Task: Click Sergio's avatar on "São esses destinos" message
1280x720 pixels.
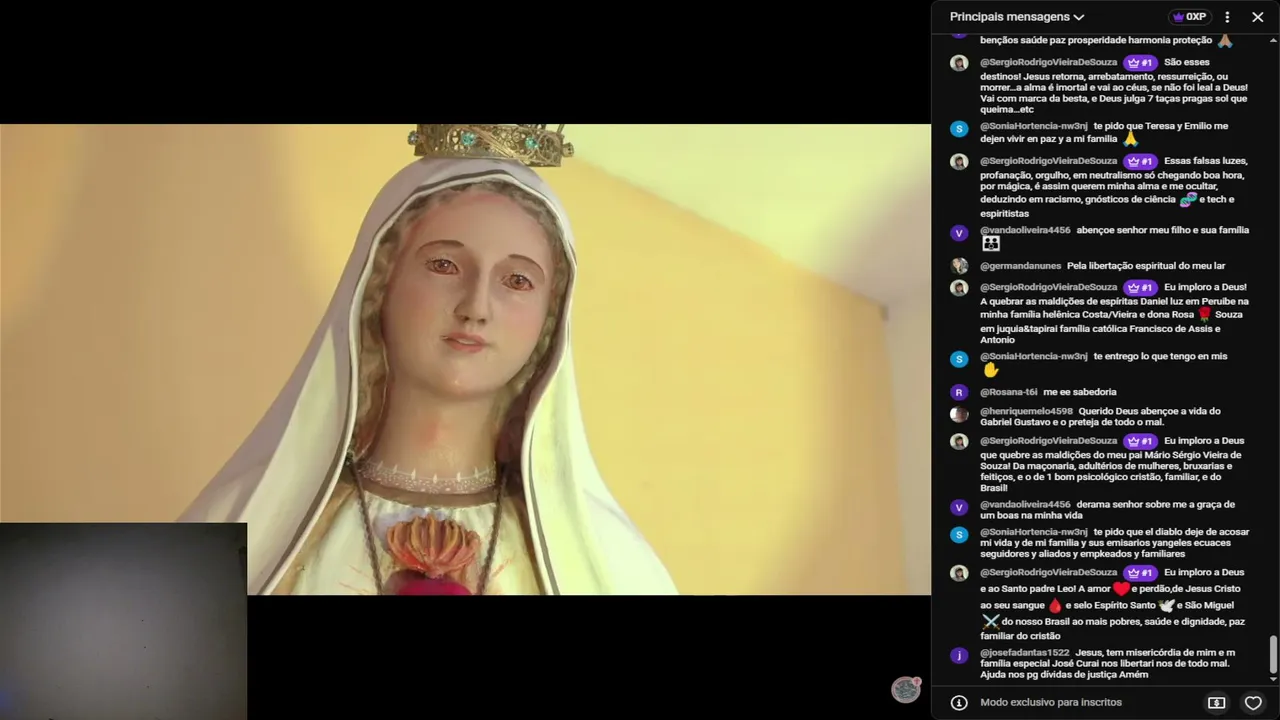Action: [x=959, y=63]
